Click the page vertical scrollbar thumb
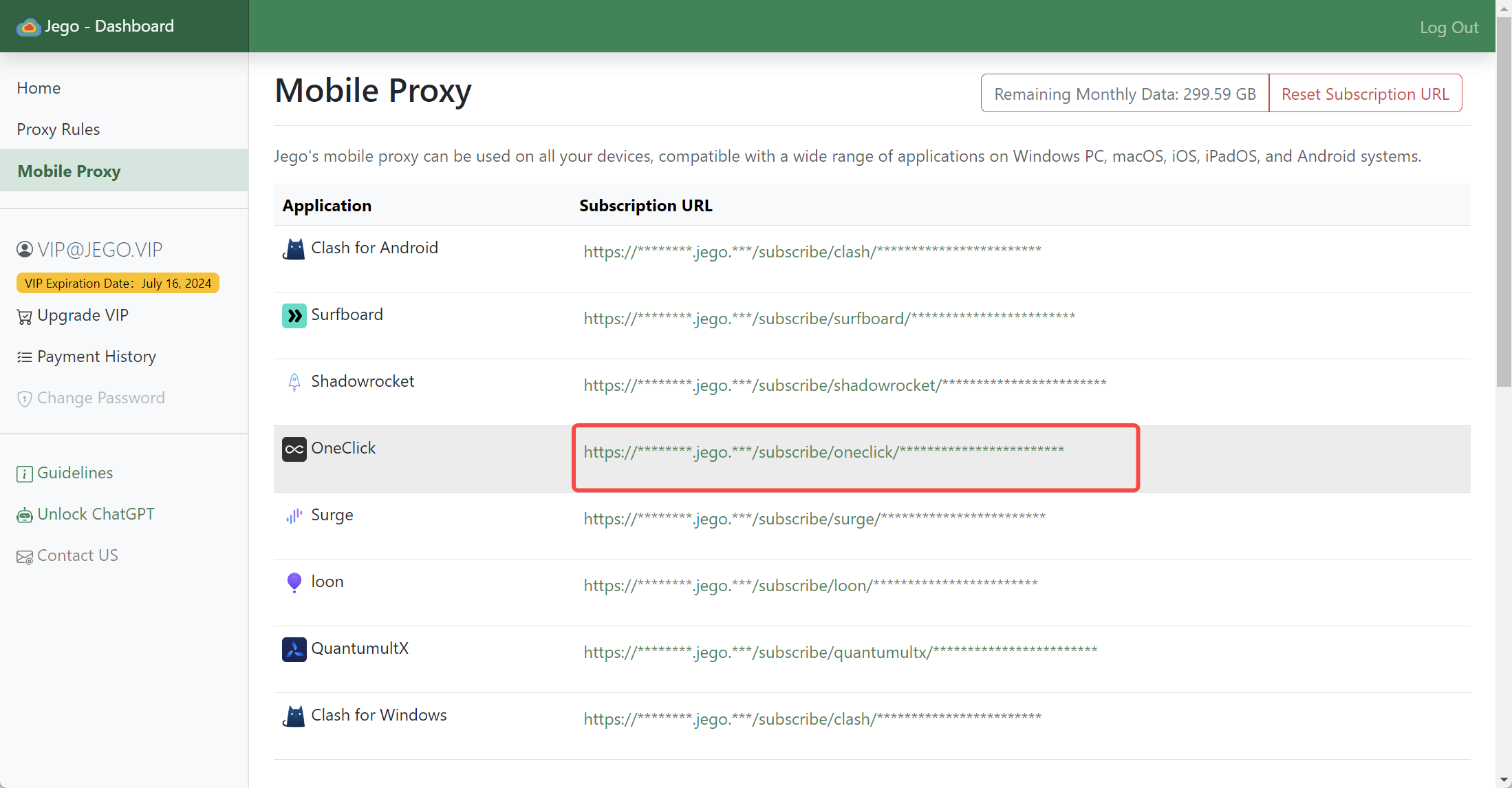1512x788 pixels. coord(1504,201)
